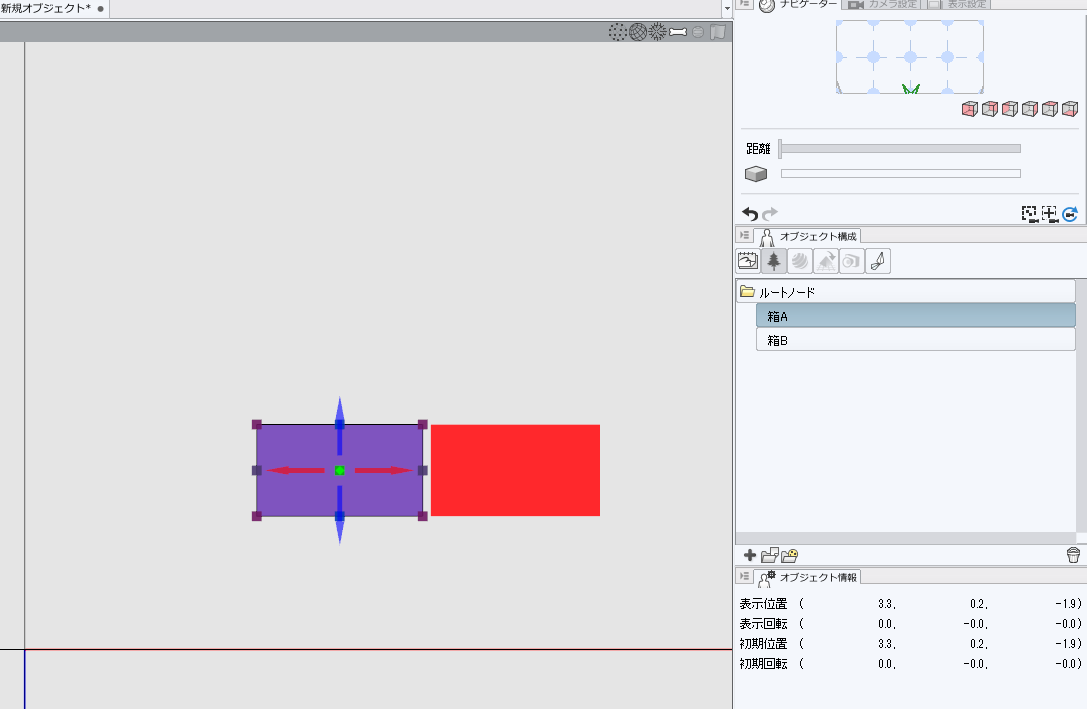1087x709 pixels.
Task: Click the undo camera arrow in Navigator
Action: [750, 214]
